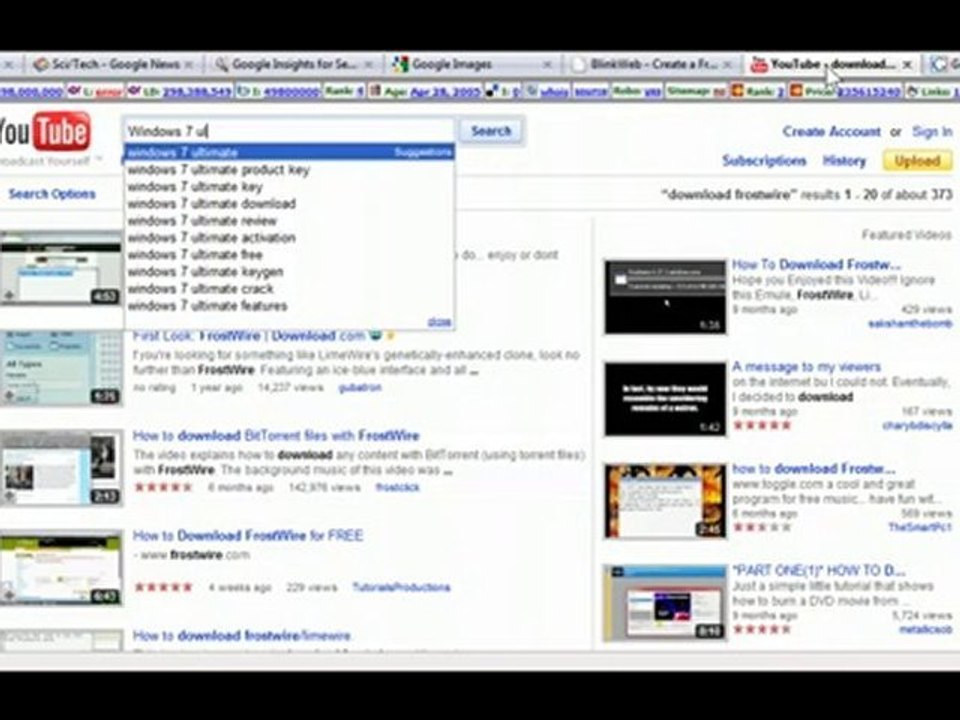
Task: Open thumbnail of 'Download FrostWire for FREE' video
Action: click(61, 568)
